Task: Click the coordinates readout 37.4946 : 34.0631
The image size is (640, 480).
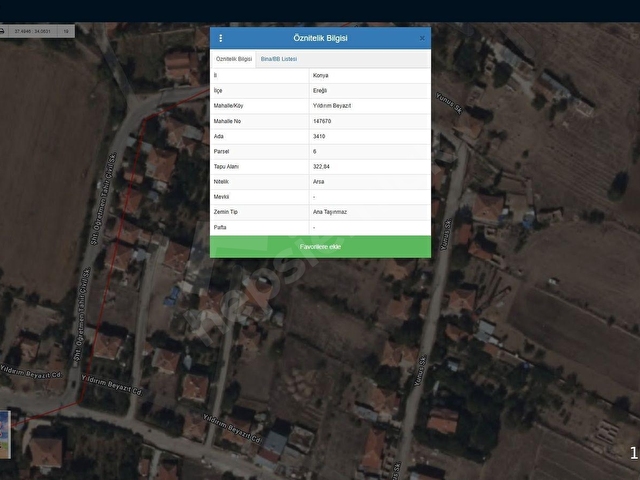Action: point(33,31)
